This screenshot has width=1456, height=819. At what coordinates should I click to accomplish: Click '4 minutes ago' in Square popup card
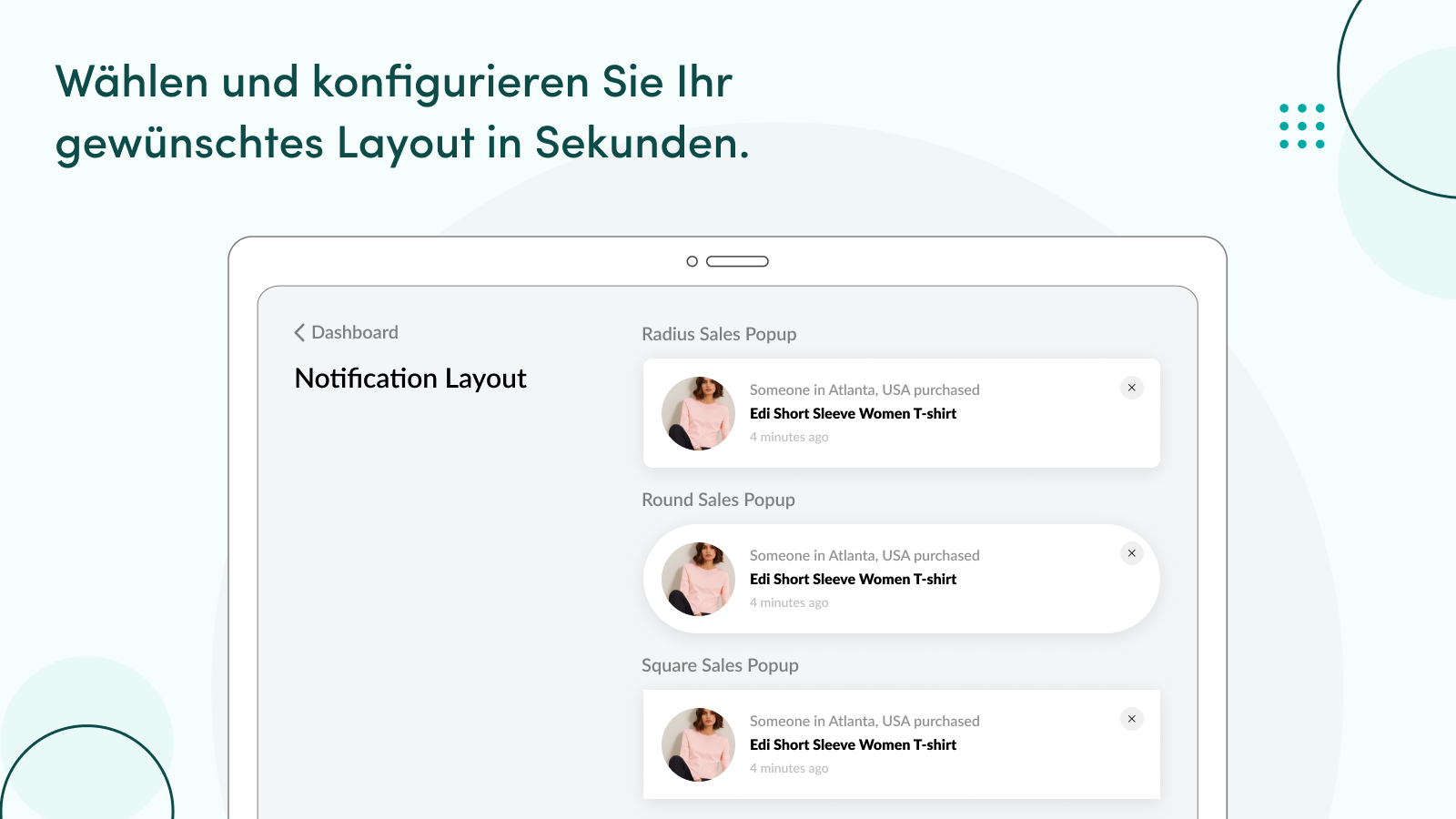click(789, 768)
